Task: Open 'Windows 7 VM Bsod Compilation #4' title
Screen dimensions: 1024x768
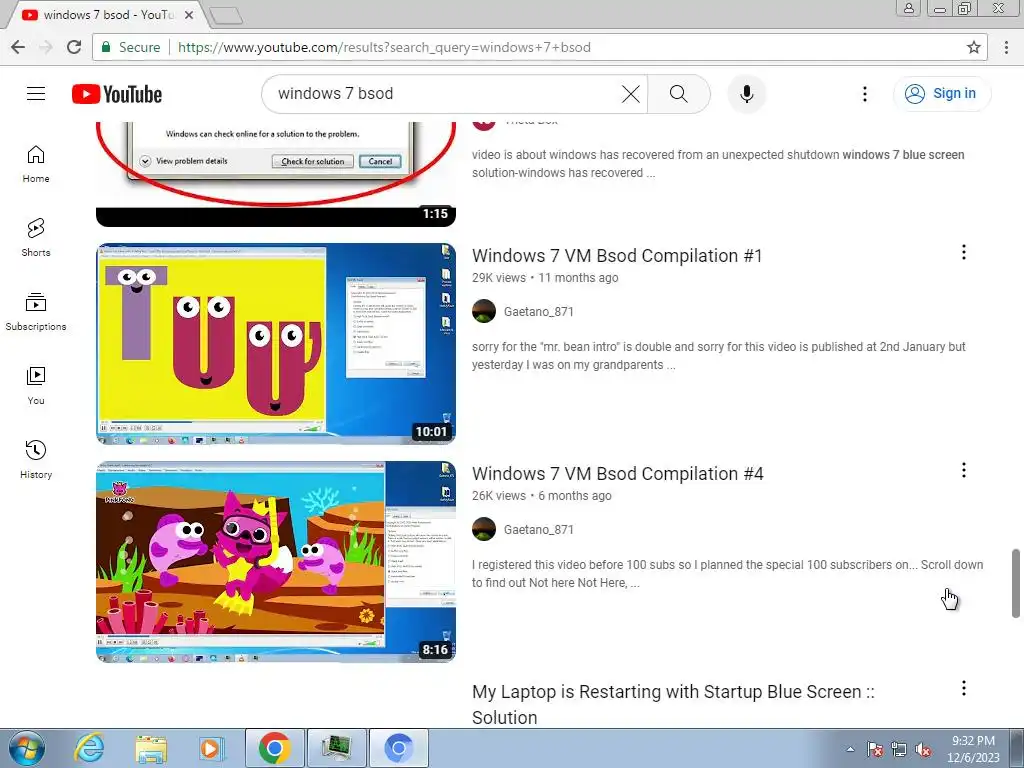Action: pyautogui.click(x=618, y=473)
